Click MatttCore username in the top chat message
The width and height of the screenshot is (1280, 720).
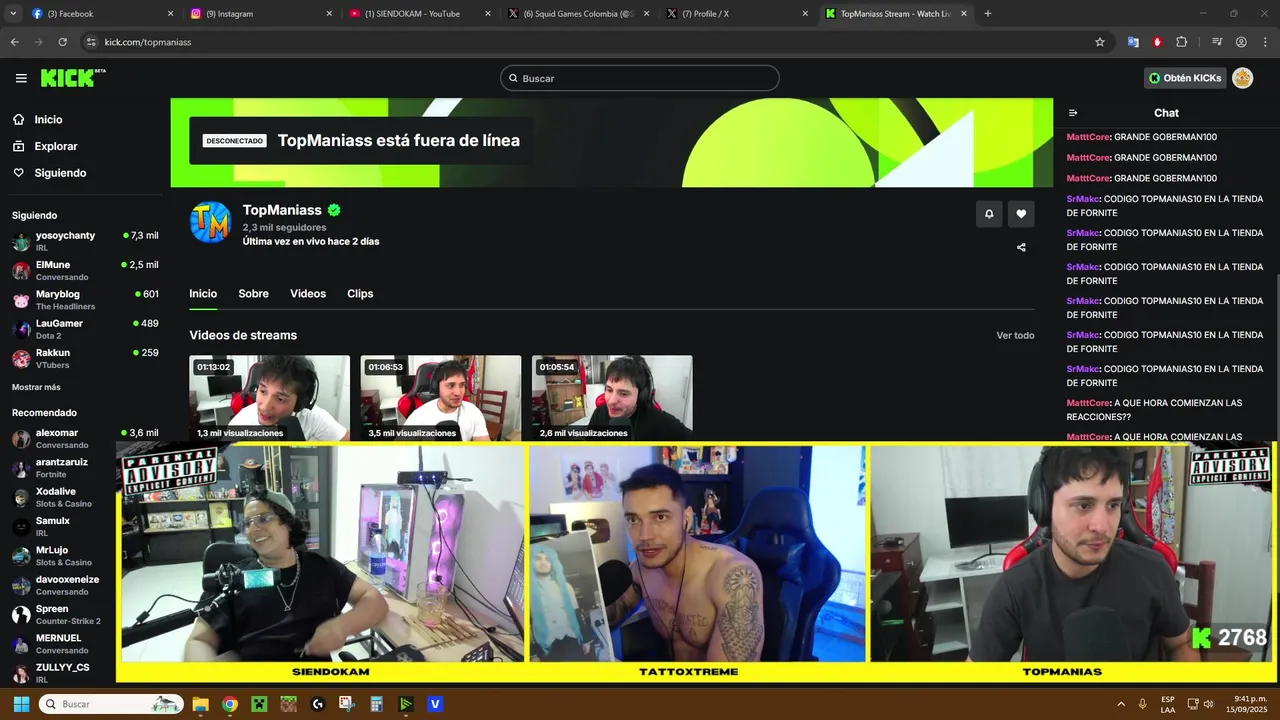(1088, 137)
